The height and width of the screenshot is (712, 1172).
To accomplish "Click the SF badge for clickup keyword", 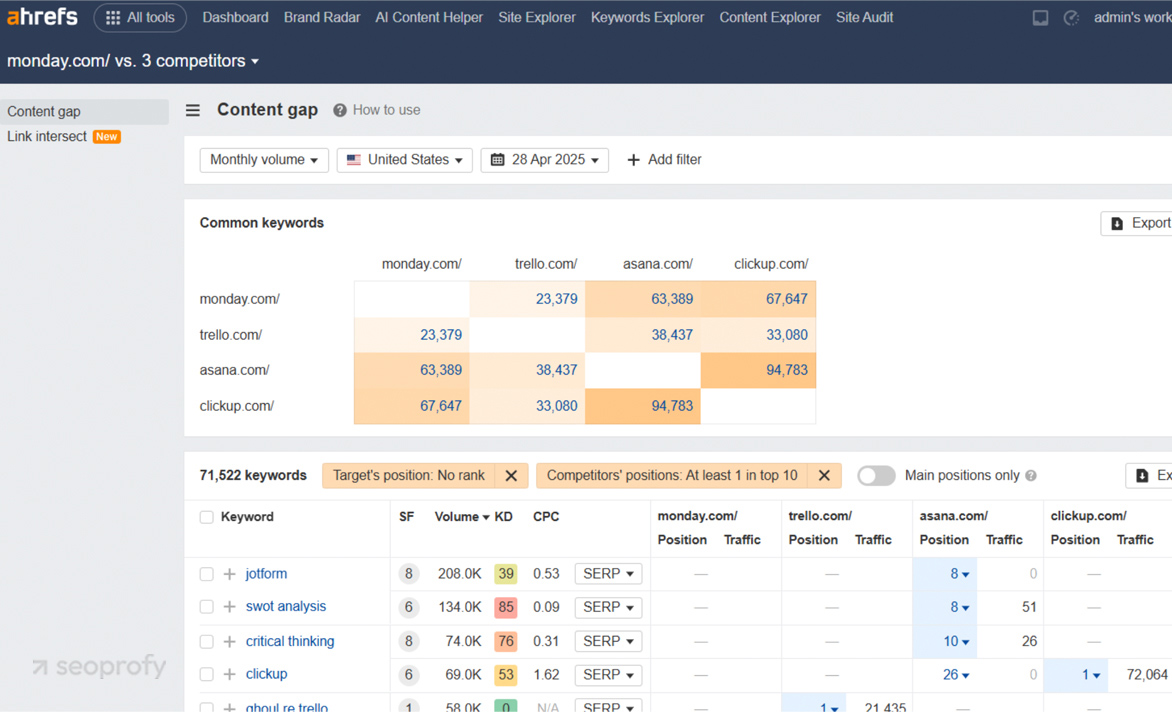I will (x=408, y=675).
